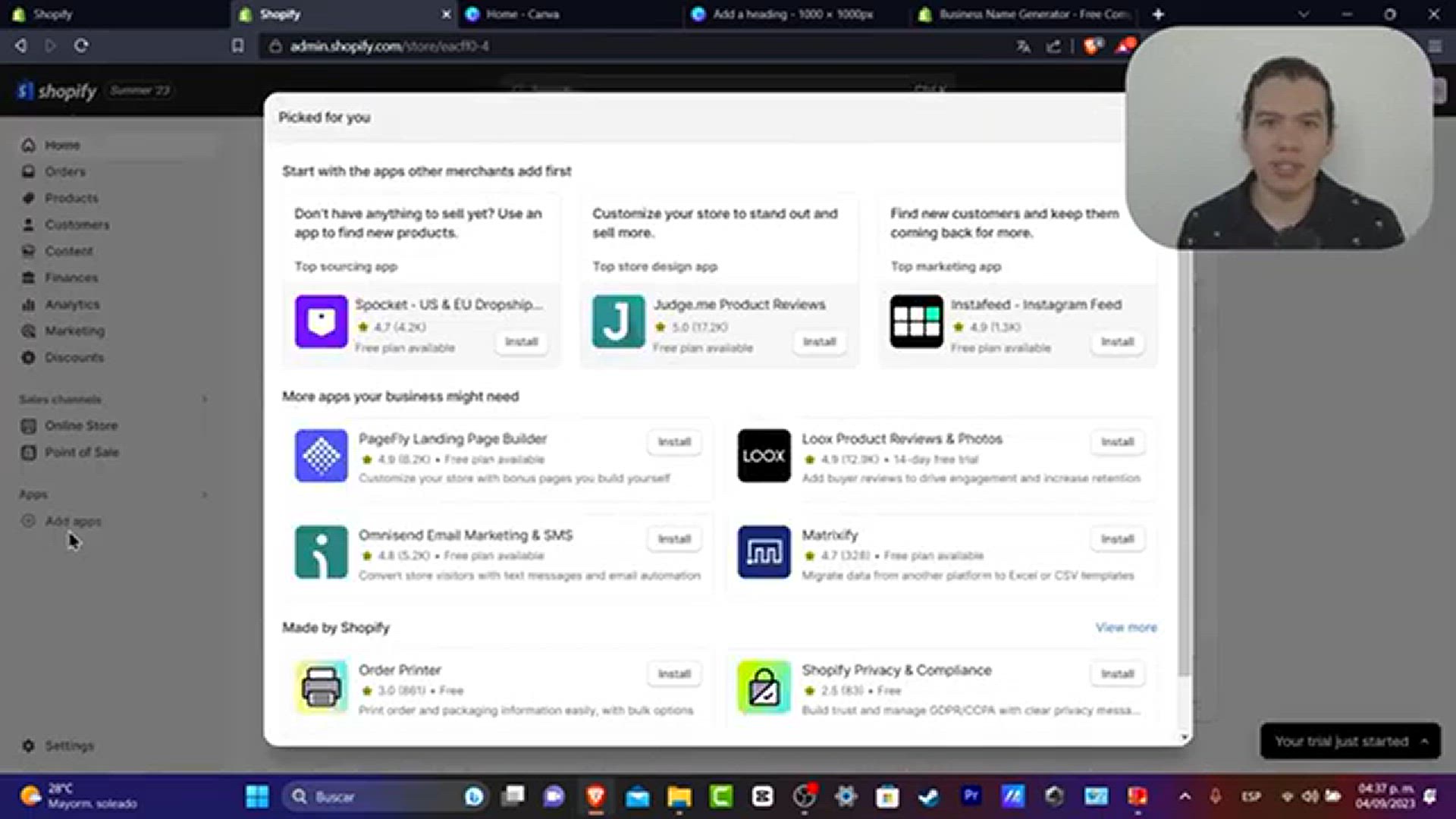Open the Judge.me Product Reviews icon
1456x819 pixels.
coord(618,322)
